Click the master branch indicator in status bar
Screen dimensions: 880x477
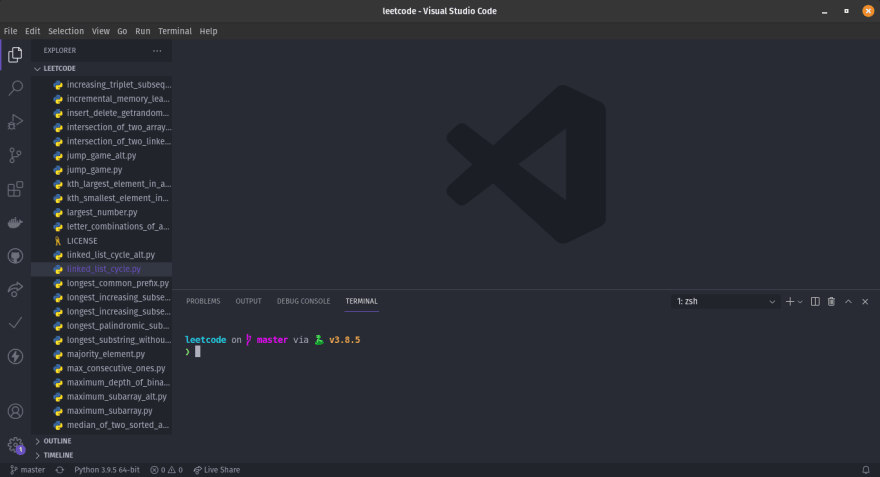tap(28, 470)
